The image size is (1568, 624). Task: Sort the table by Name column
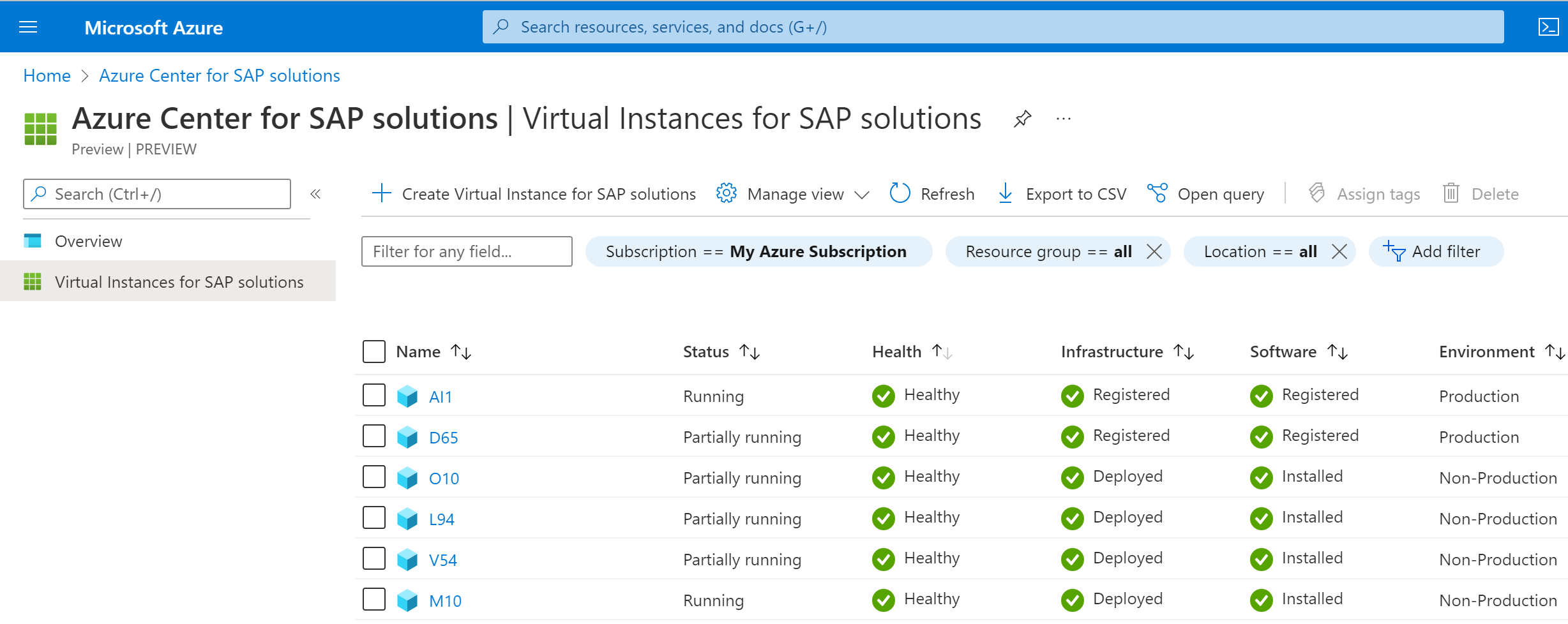[460, 352]
